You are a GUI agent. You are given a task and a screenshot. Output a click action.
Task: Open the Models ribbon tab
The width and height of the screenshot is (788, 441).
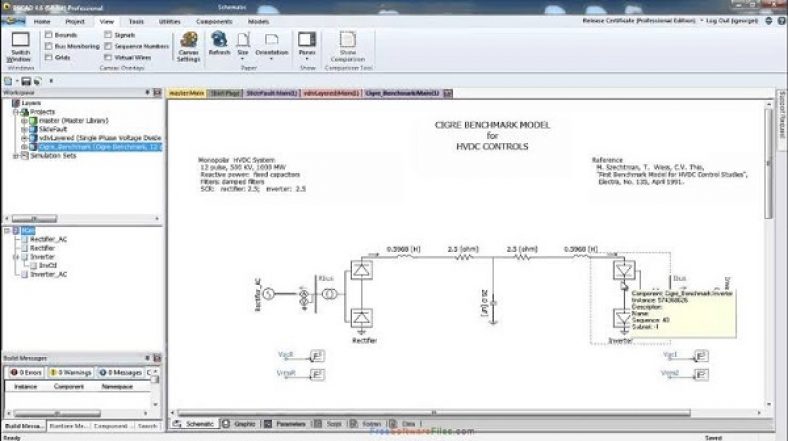tap(258, 22)
